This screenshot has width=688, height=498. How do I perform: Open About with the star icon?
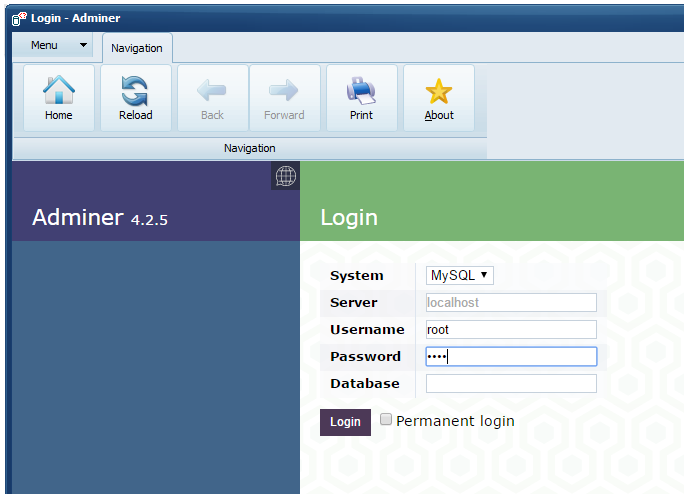(439, 98)
